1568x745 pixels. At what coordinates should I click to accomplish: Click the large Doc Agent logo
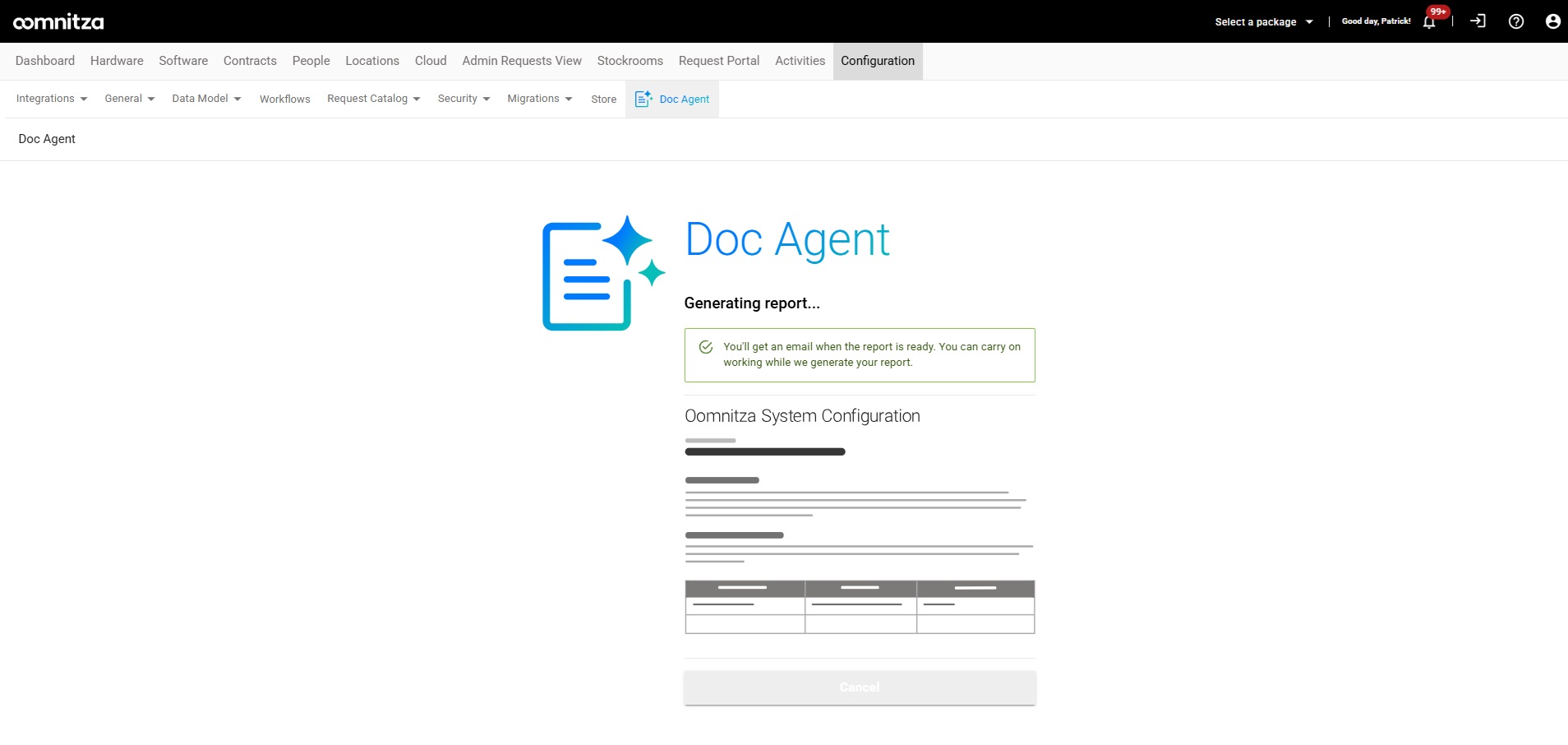point(604,273)
